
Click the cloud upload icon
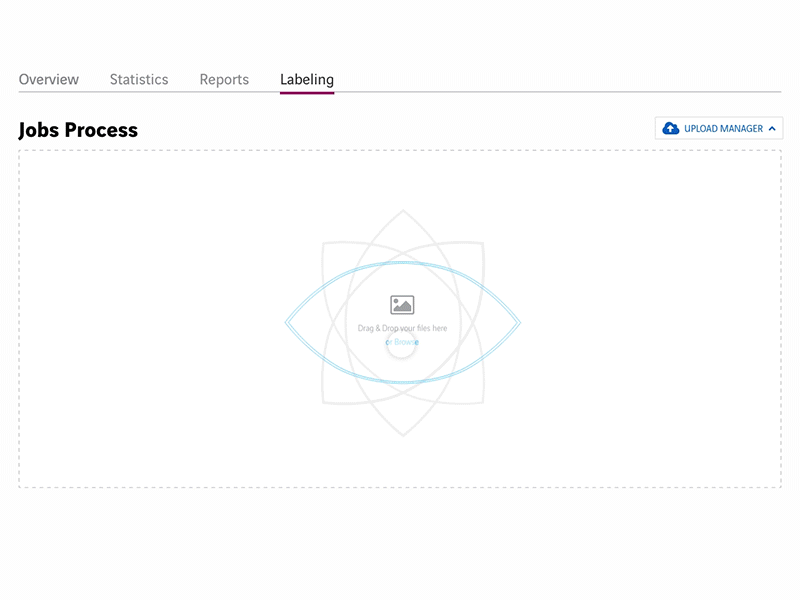coord(670,129)
